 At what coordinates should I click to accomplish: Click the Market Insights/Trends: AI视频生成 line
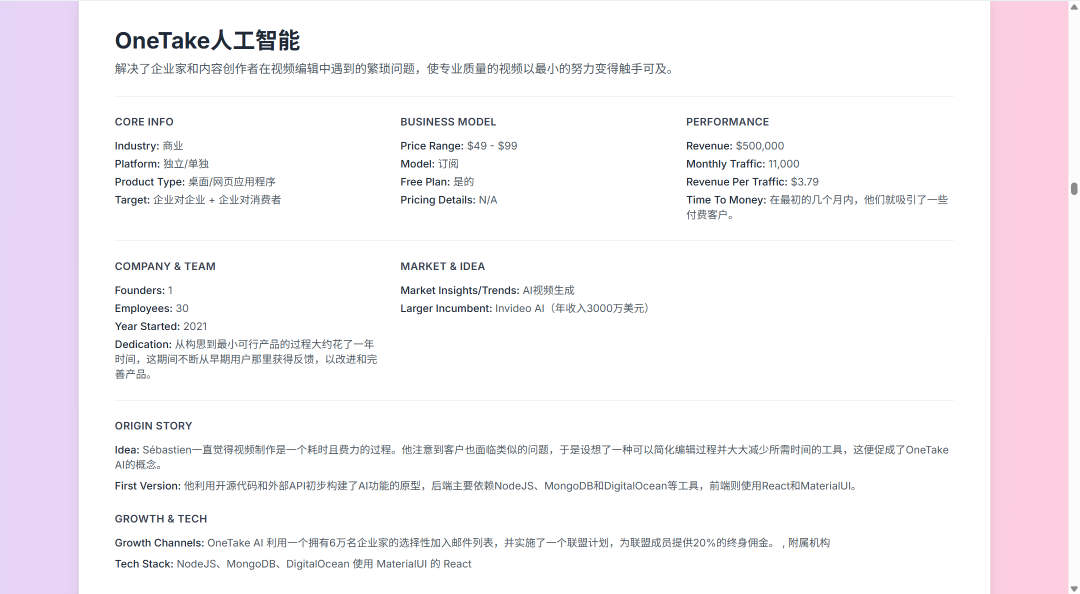[488, 291]
